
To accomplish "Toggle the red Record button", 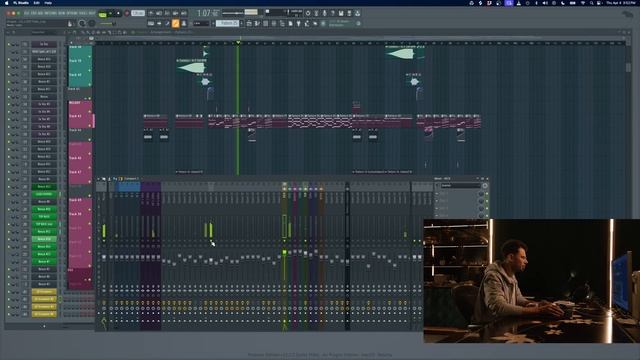I will click(127, 13).
